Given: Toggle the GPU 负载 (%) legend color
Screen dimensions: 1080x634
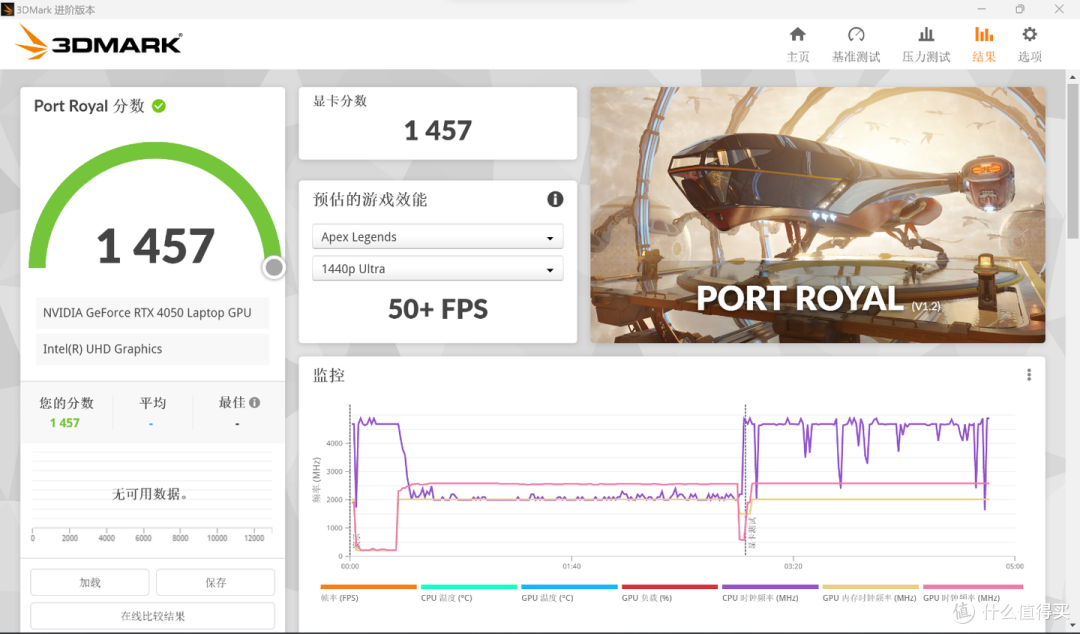Looking at the screenshot, I should (x=669, y=587).
